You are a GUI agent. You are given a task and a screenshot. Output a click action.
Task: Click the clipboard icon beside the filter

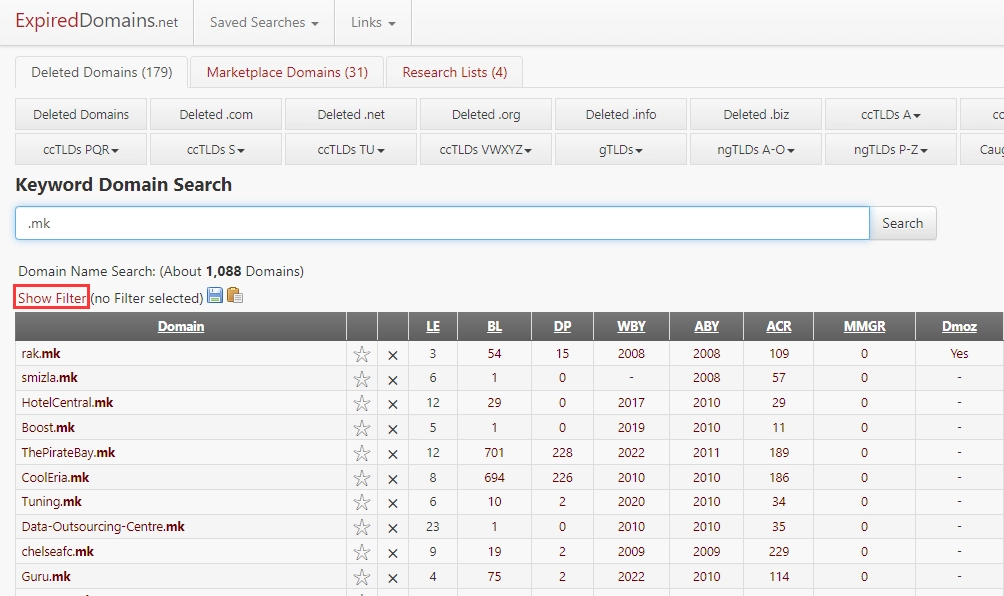coord(235,296)
